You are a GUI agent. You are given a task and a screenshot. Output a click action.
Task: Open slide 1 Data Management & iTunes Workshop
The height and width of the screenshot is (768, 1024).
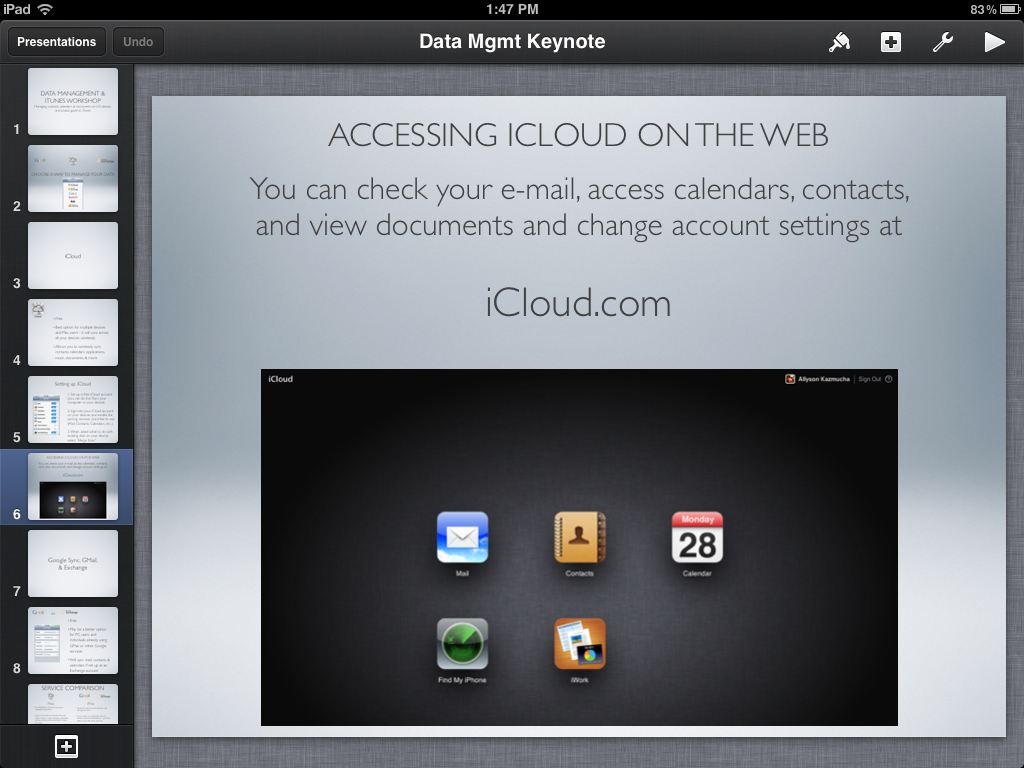click(72, 101)
